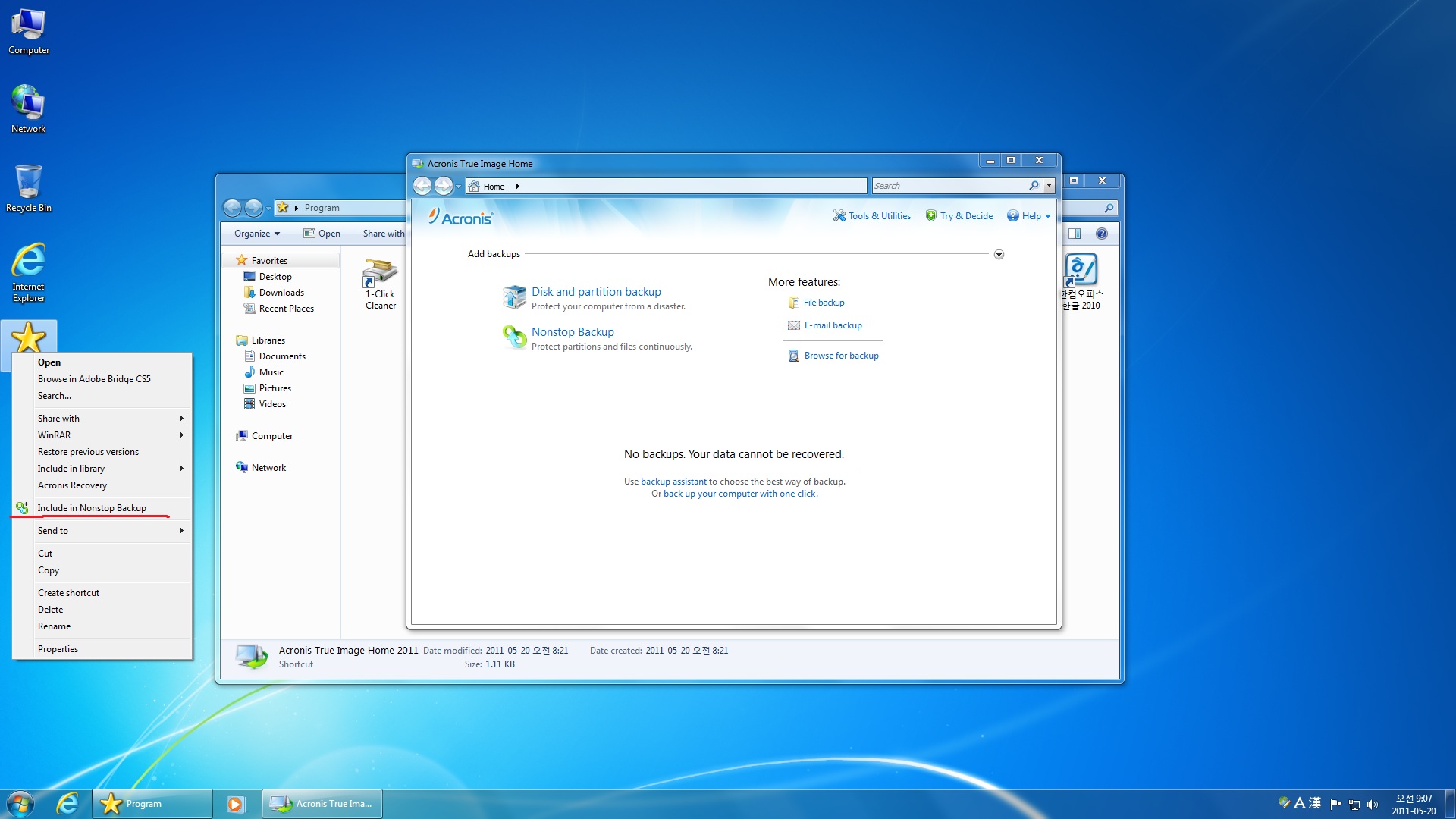Select Recent Places in Favorites
This screenshot has height=819, width=1456.
(286, 309)
